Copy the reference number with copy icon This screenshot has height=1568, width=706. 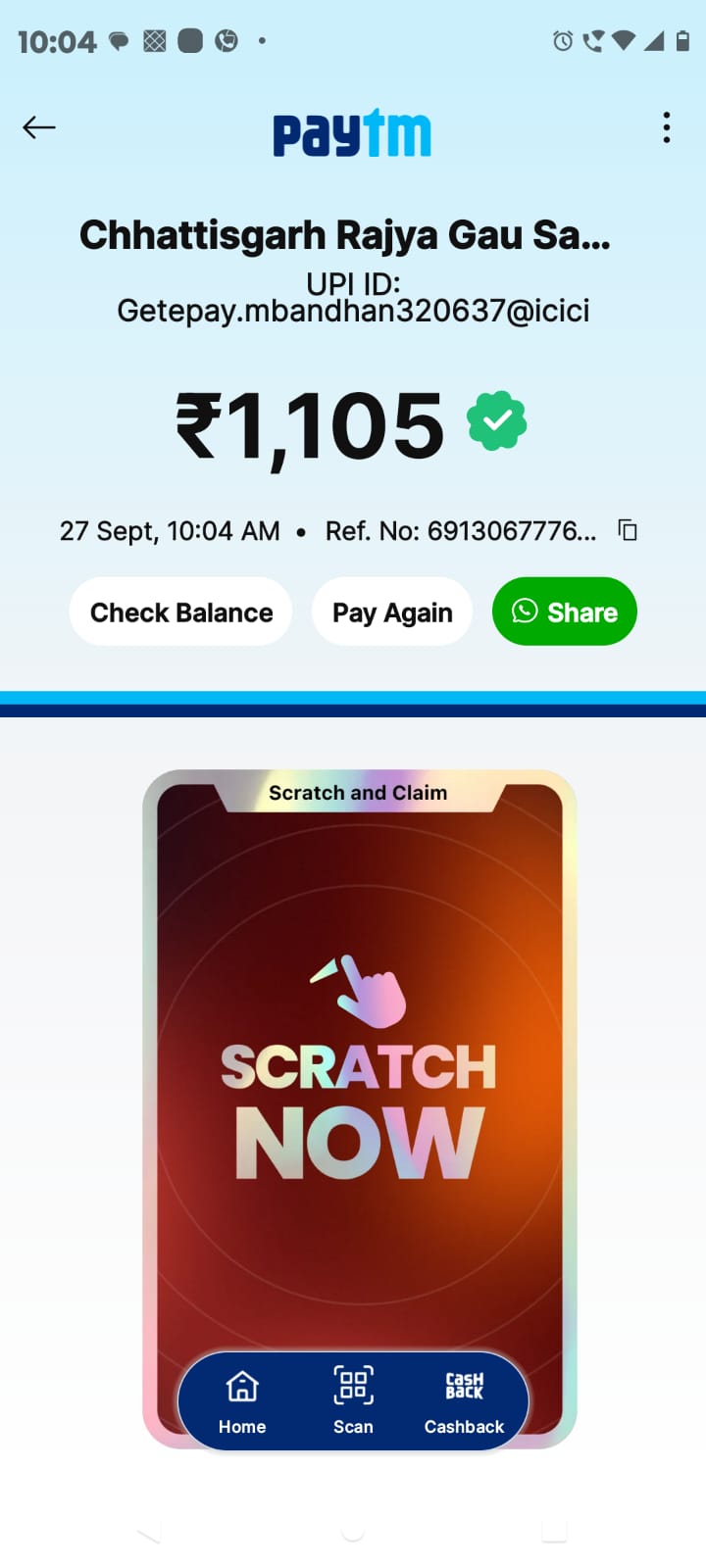click(x=628, y=530)
